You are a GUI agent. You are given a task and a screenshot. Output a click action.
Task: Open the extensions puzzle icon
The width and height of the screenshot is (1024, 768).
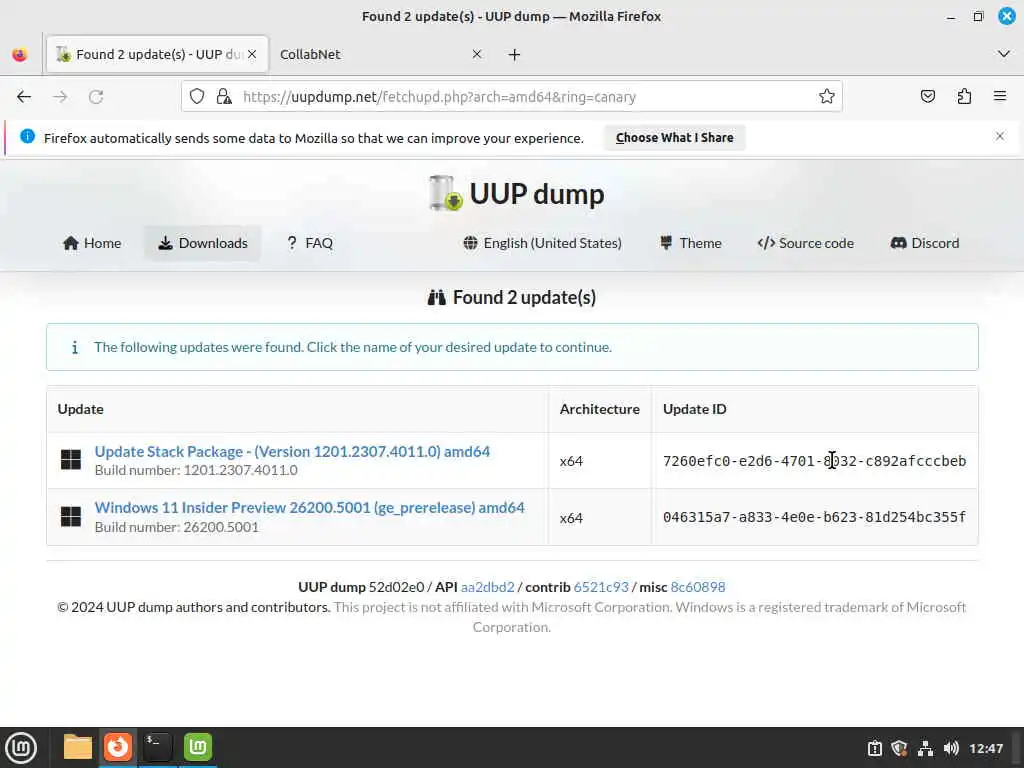(x=964, y=97)
